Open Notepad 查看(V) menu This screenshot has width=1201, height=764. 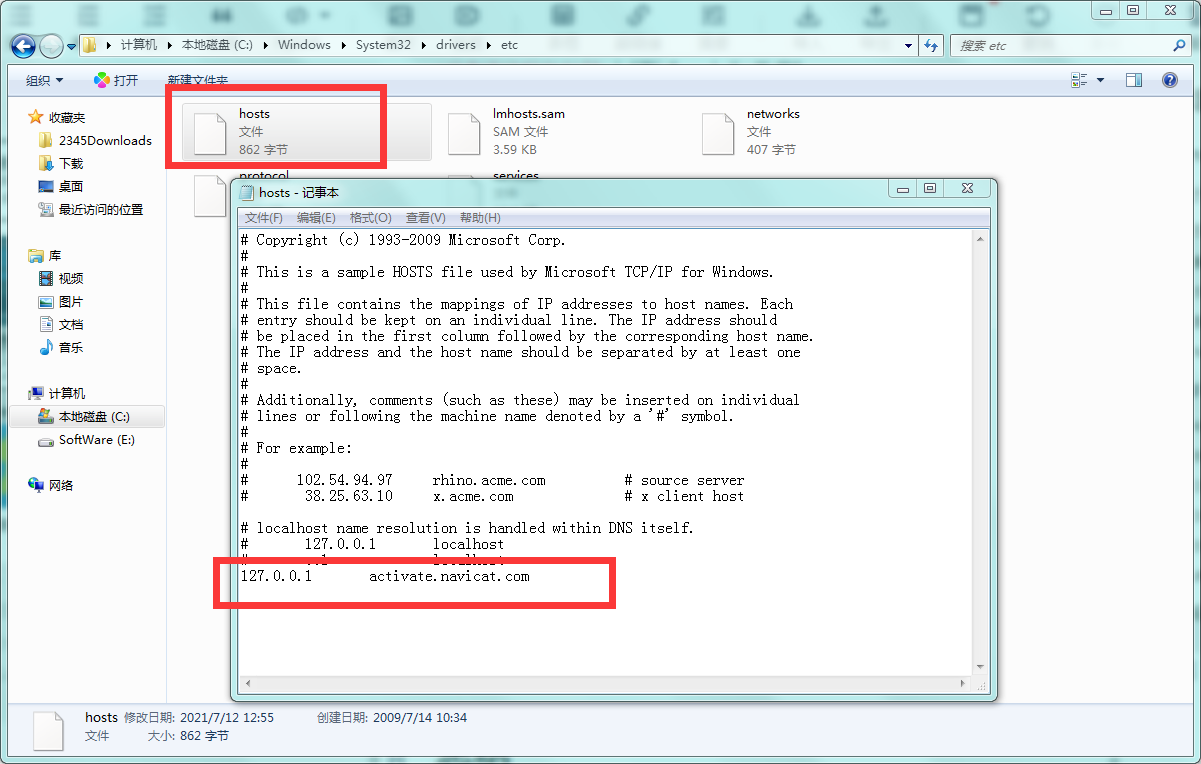click(x=425, y=217)
